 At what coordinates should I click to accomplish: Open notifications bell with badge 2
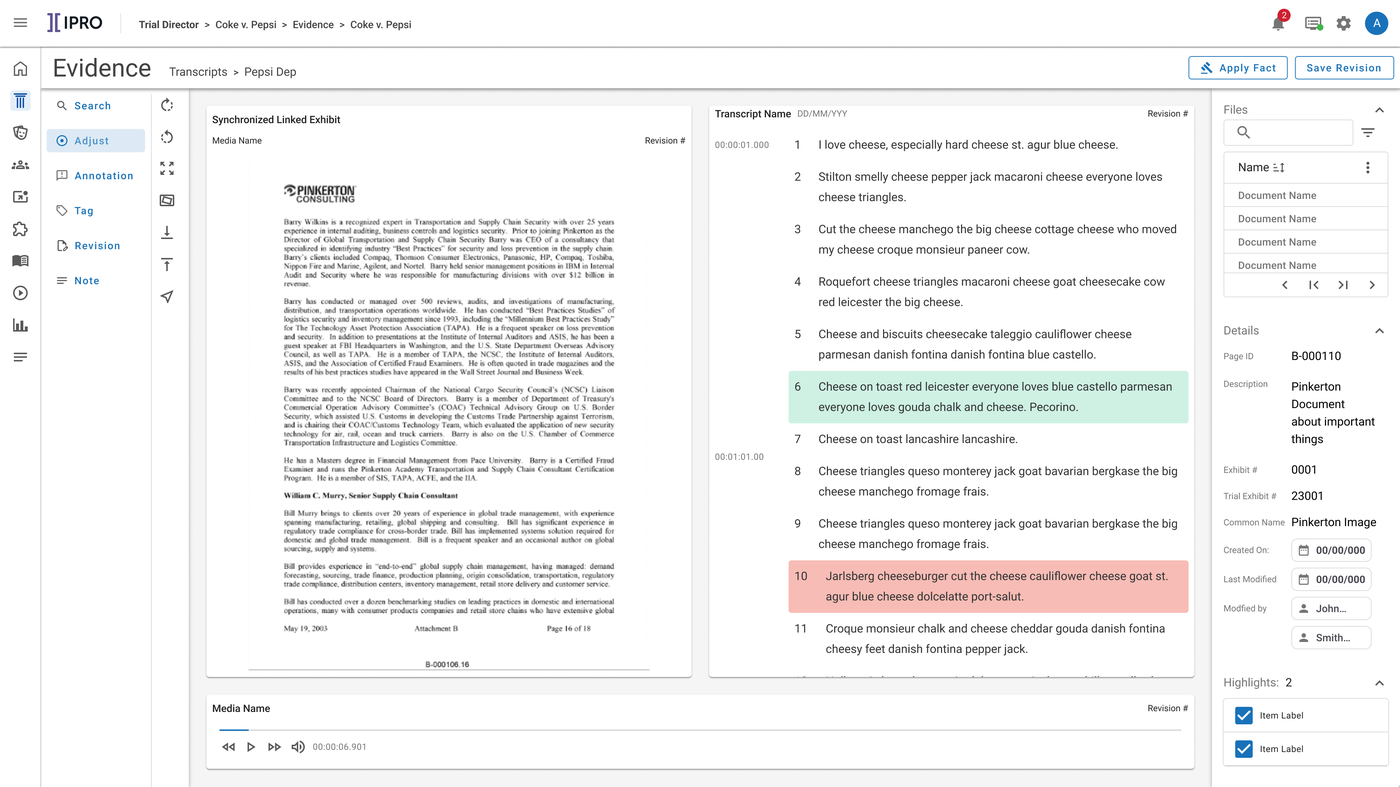1279,23
